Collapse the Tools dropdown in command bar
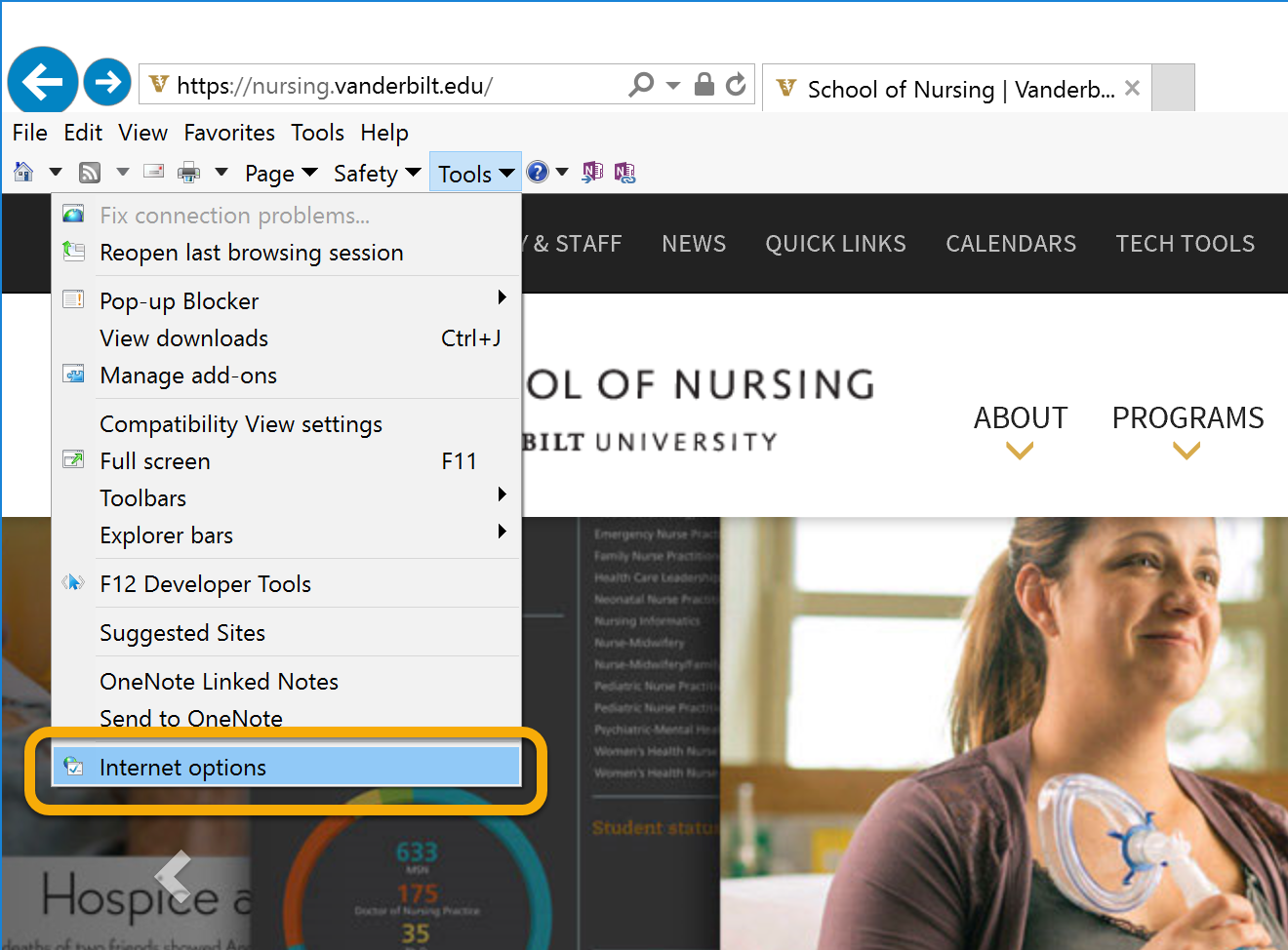Viewport: 1288px width, 950px height. (x=475, y=174)
